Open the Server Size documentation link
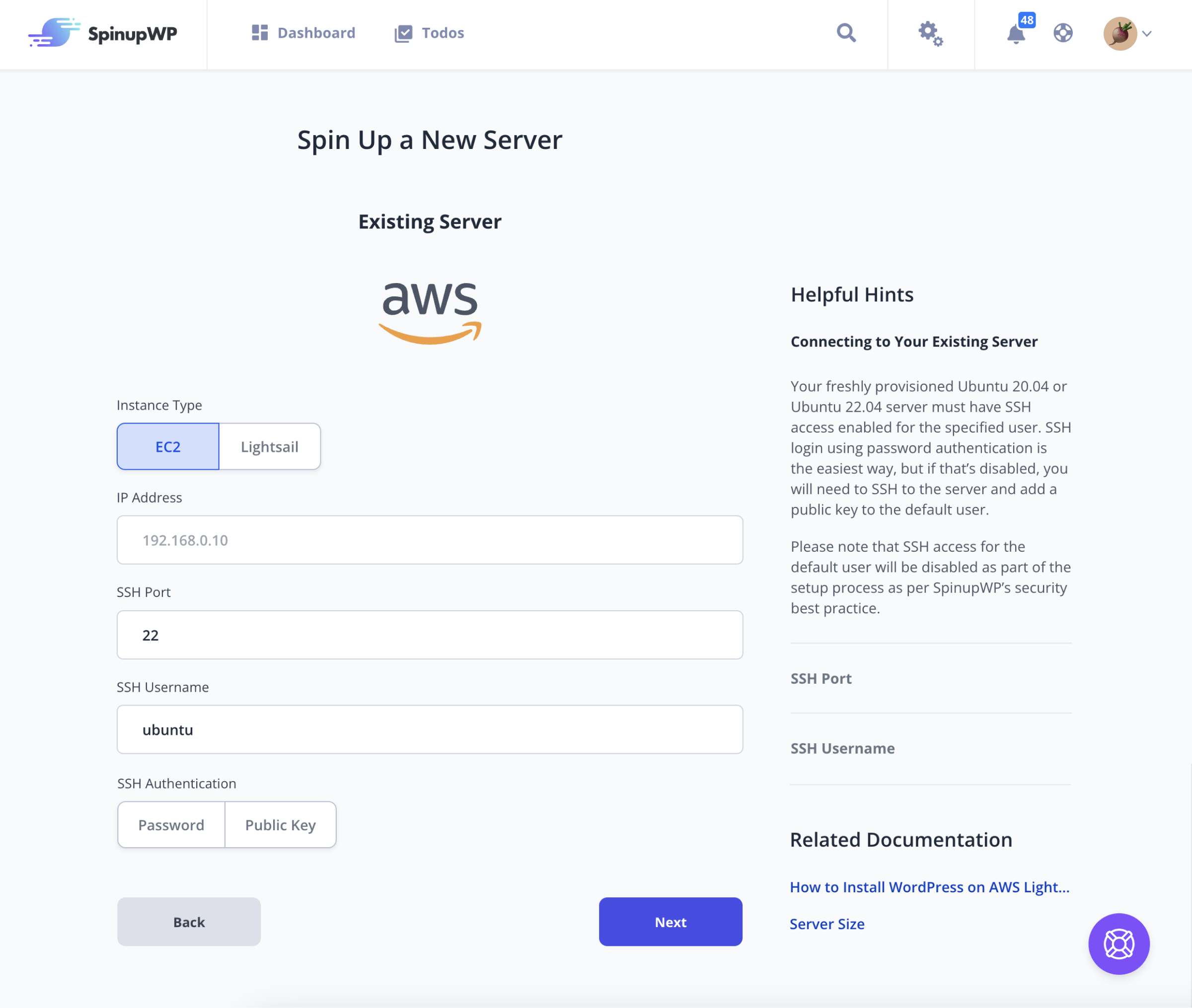The image size is (1192, 1008). click(x=827, y=924)
